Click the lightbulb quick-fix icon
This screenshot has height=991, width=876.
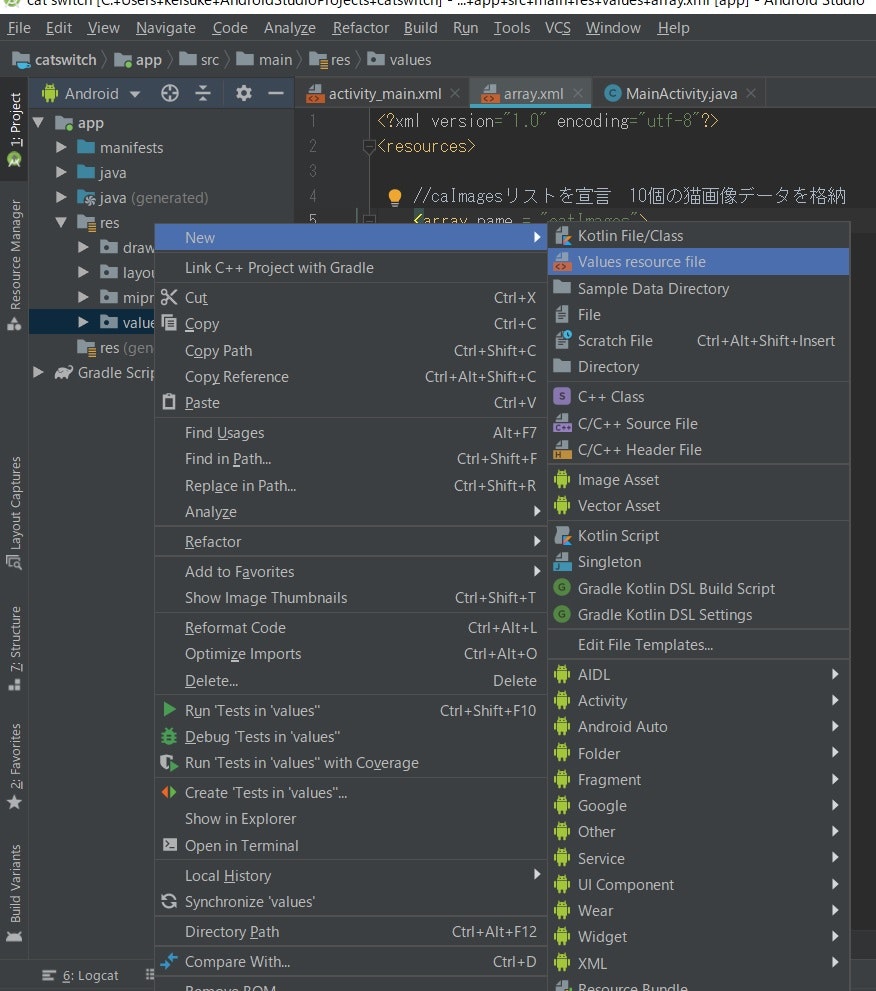tap(394, 197)
